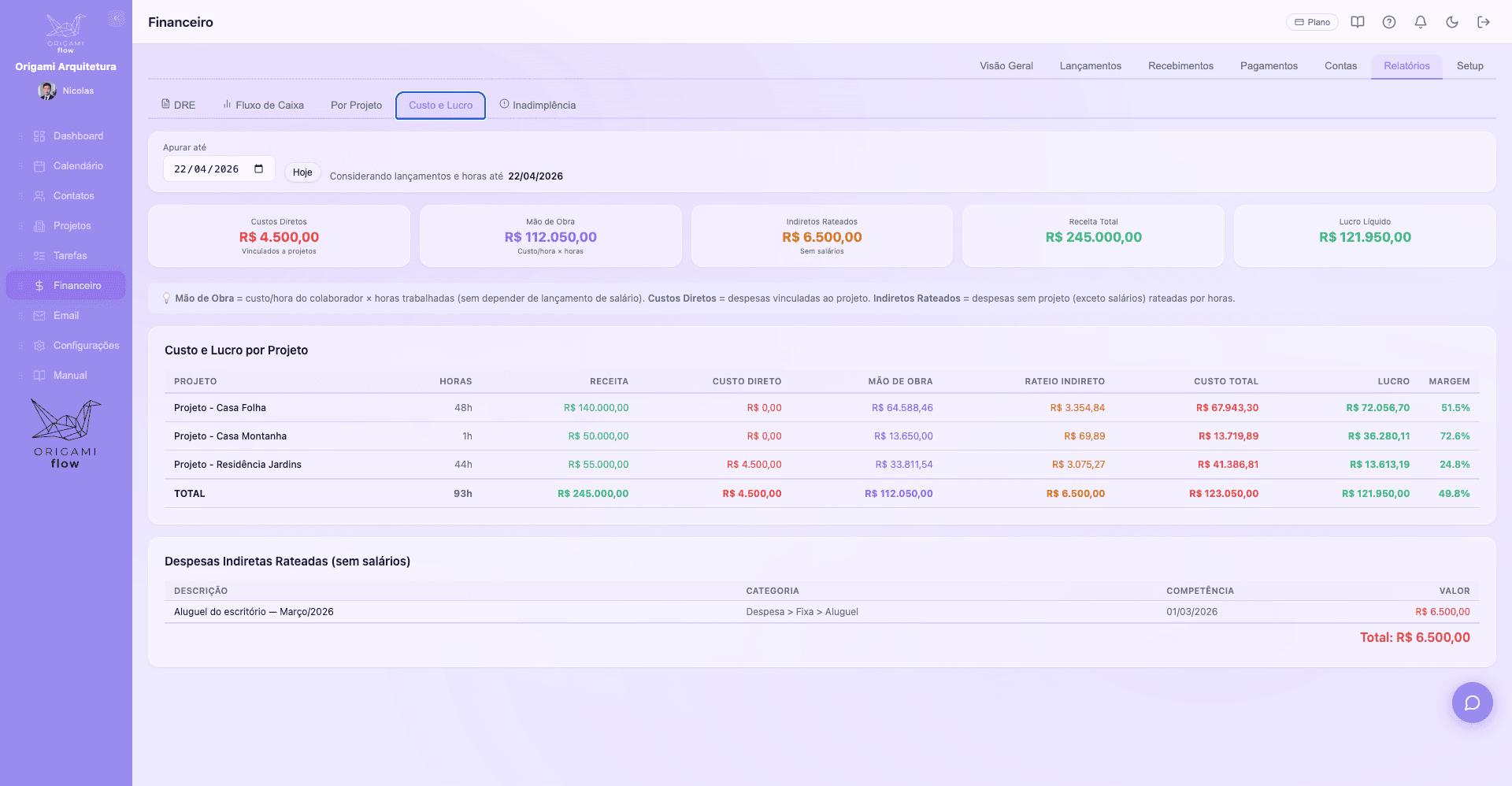Select the Projeto - Casa Montanha row name
This screenshot has width=1512, height=786.
[x=230, y=436]
